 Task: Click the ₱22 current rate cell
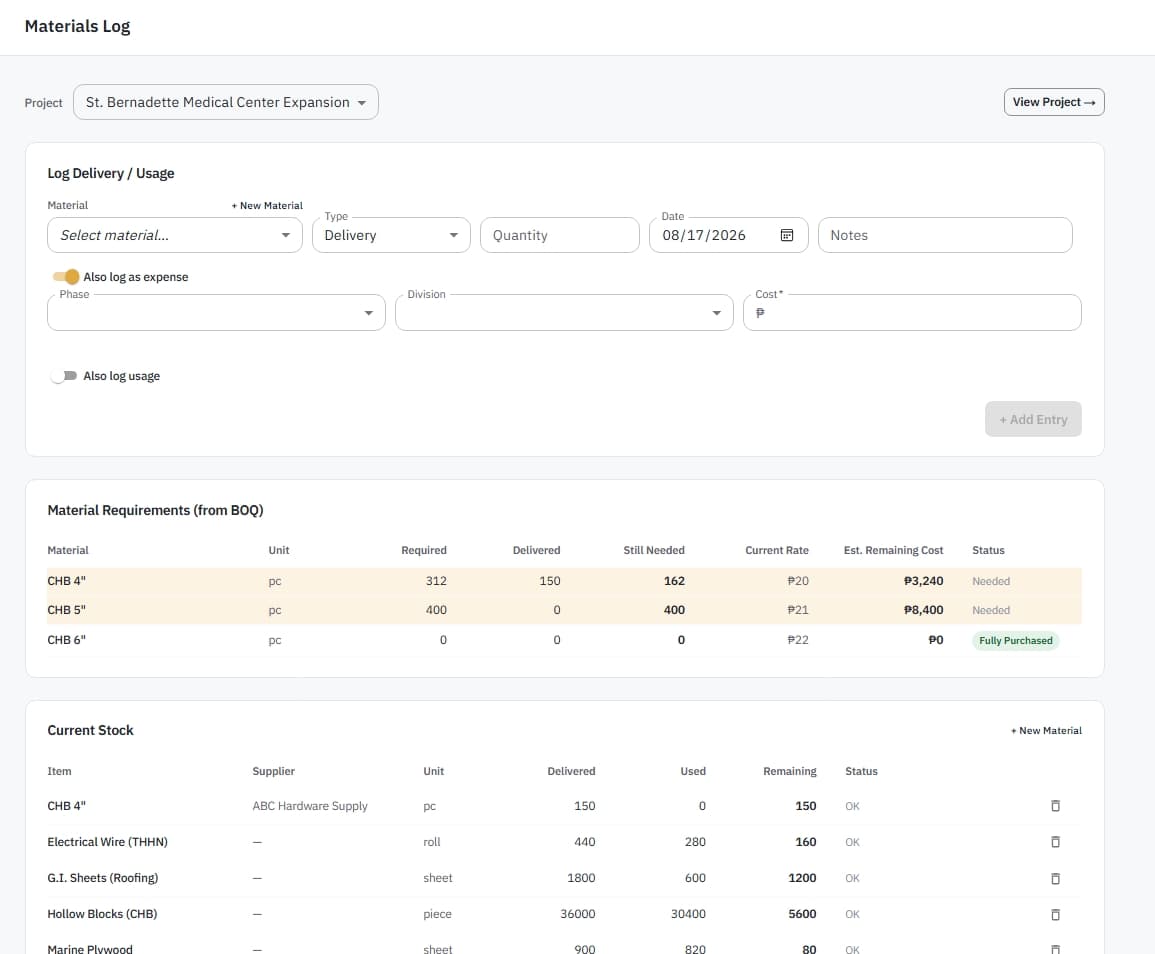pos(798,640)
